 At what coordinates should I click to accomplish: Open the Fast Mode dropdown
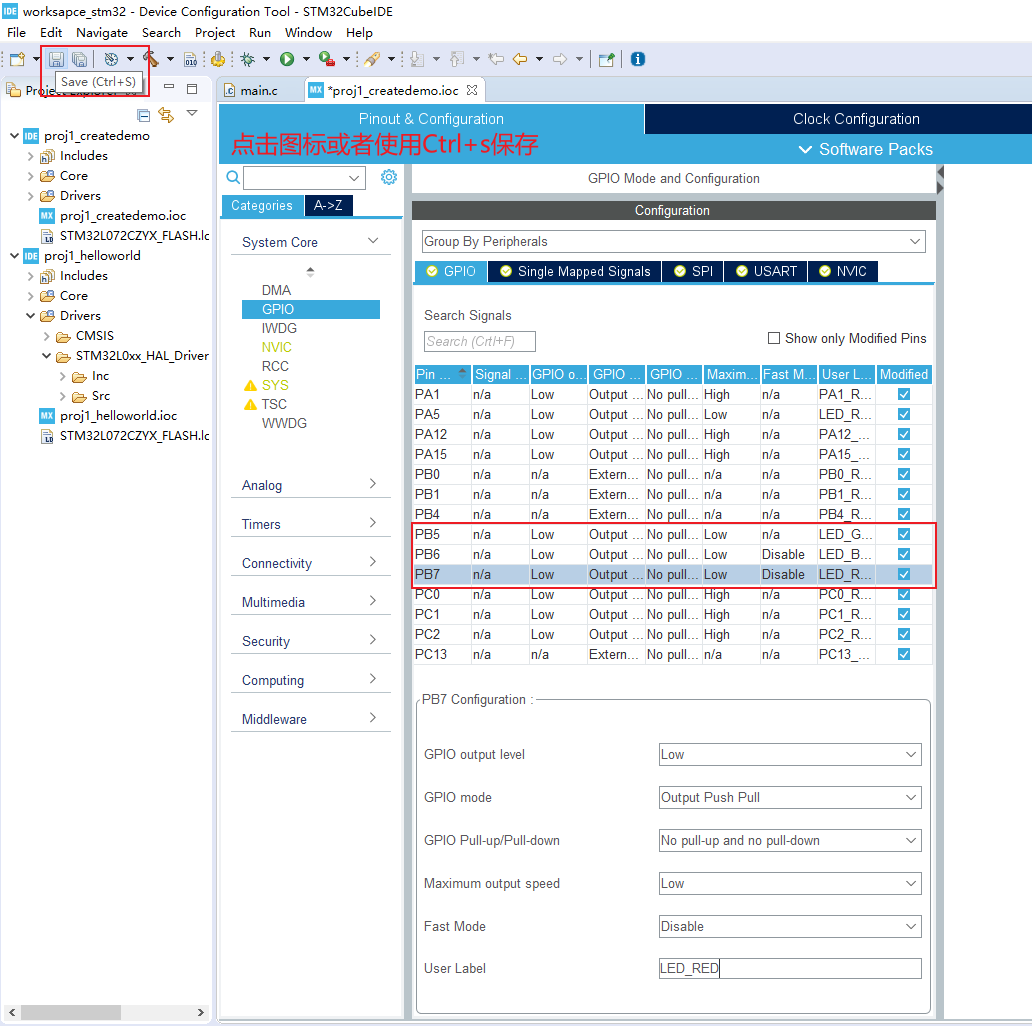coord(790,926)
